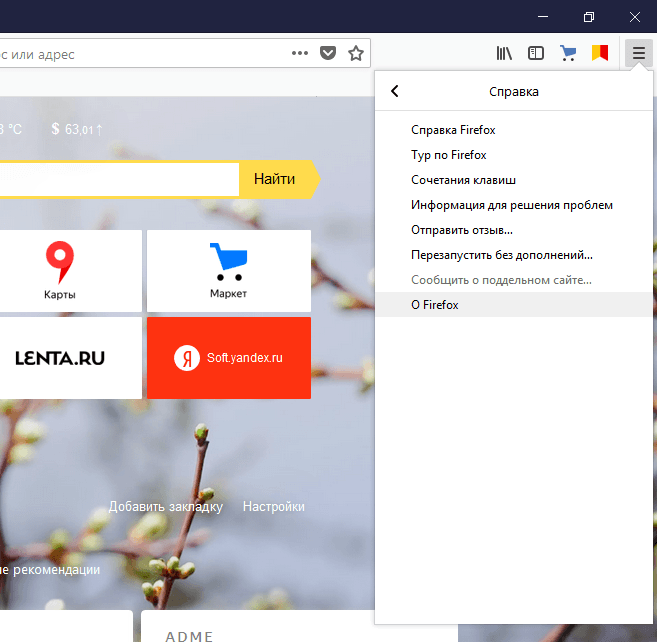Save page to Pocket icon
657x642 pixels.
(x=328, y=53)
